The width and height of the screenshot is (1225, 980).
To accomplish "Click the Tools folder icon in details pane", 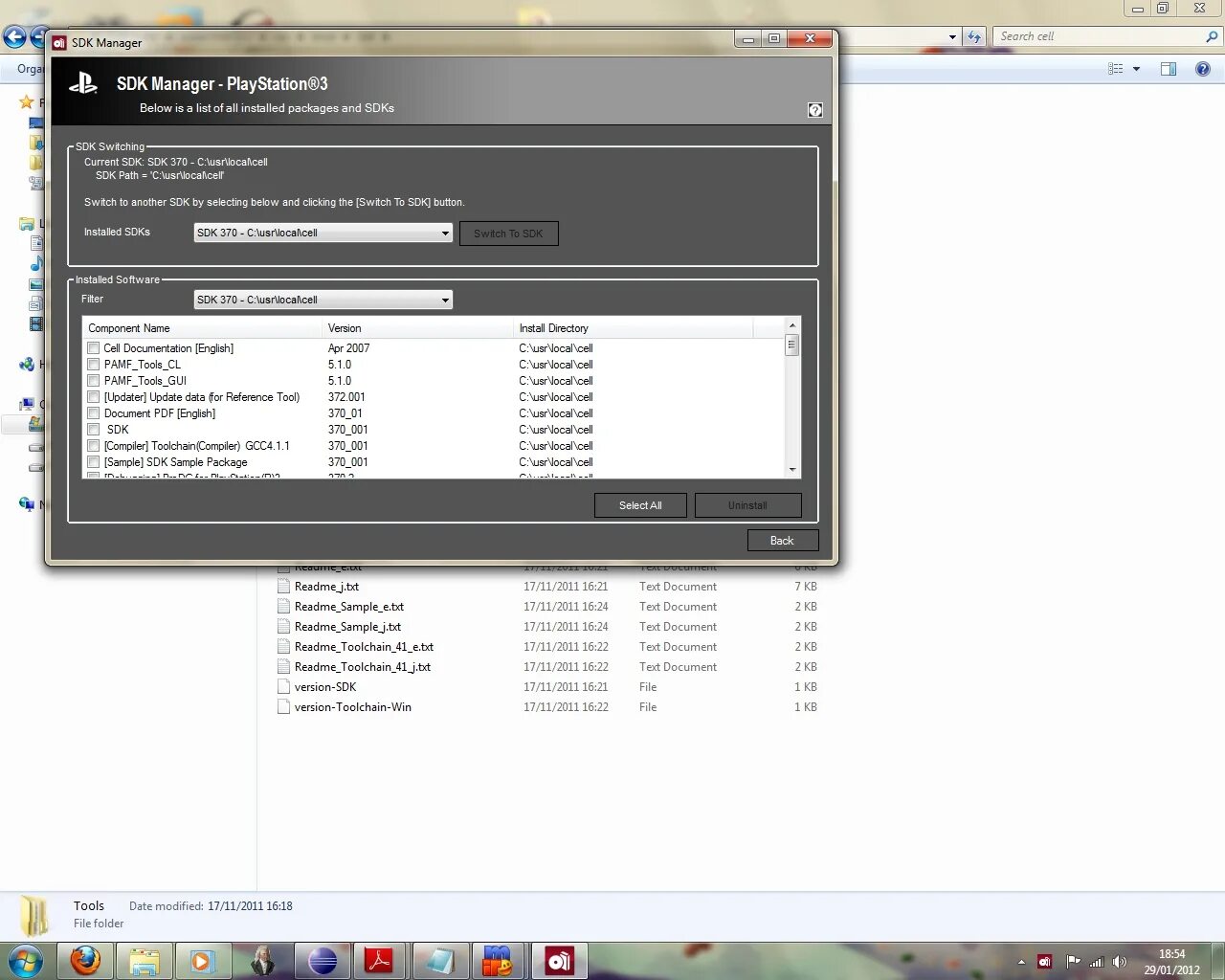I will pos(35,915).
